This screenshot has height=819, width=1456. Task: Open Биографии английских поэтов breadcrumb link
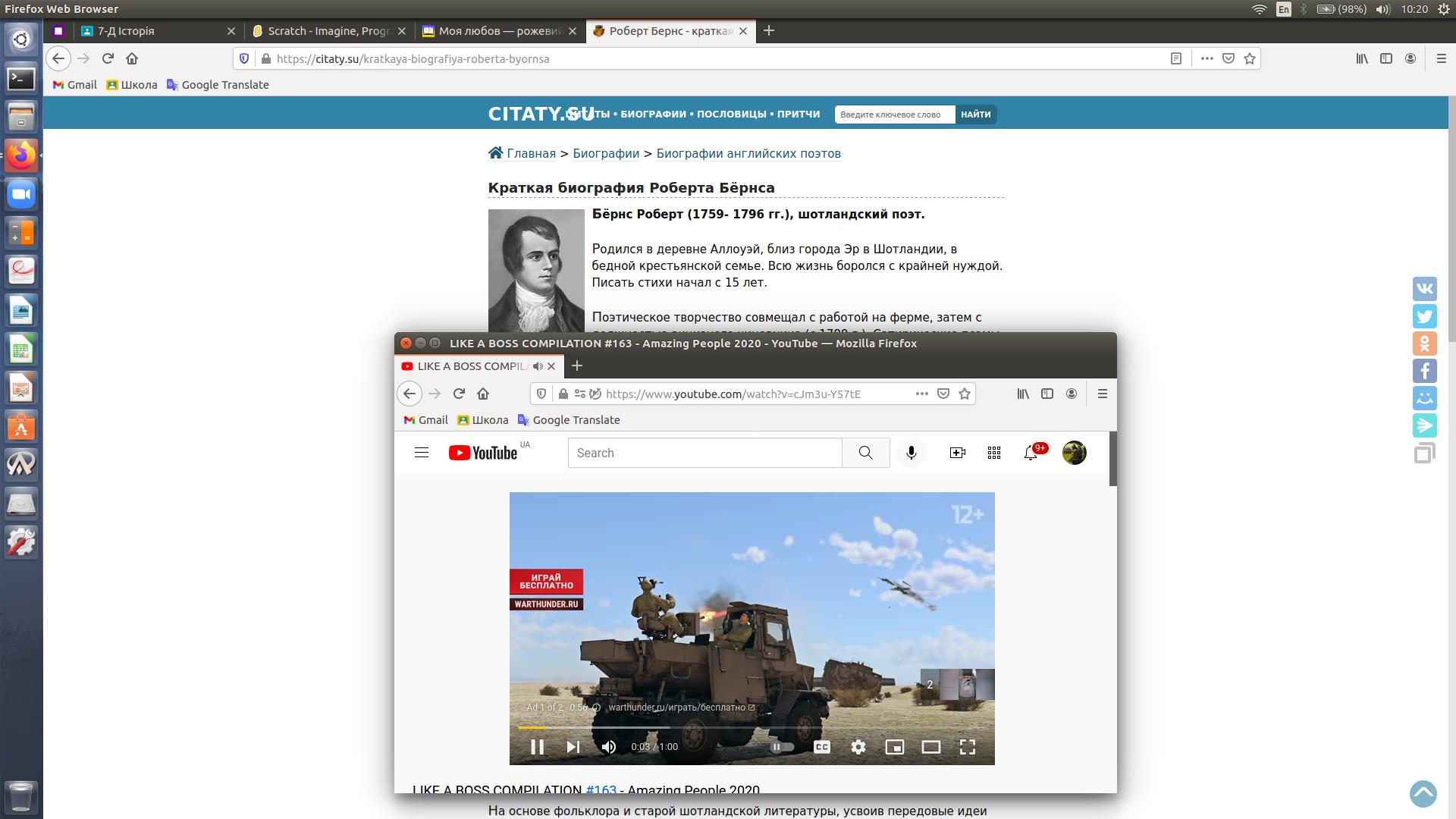pyautogui.click(x=748, y=153)
